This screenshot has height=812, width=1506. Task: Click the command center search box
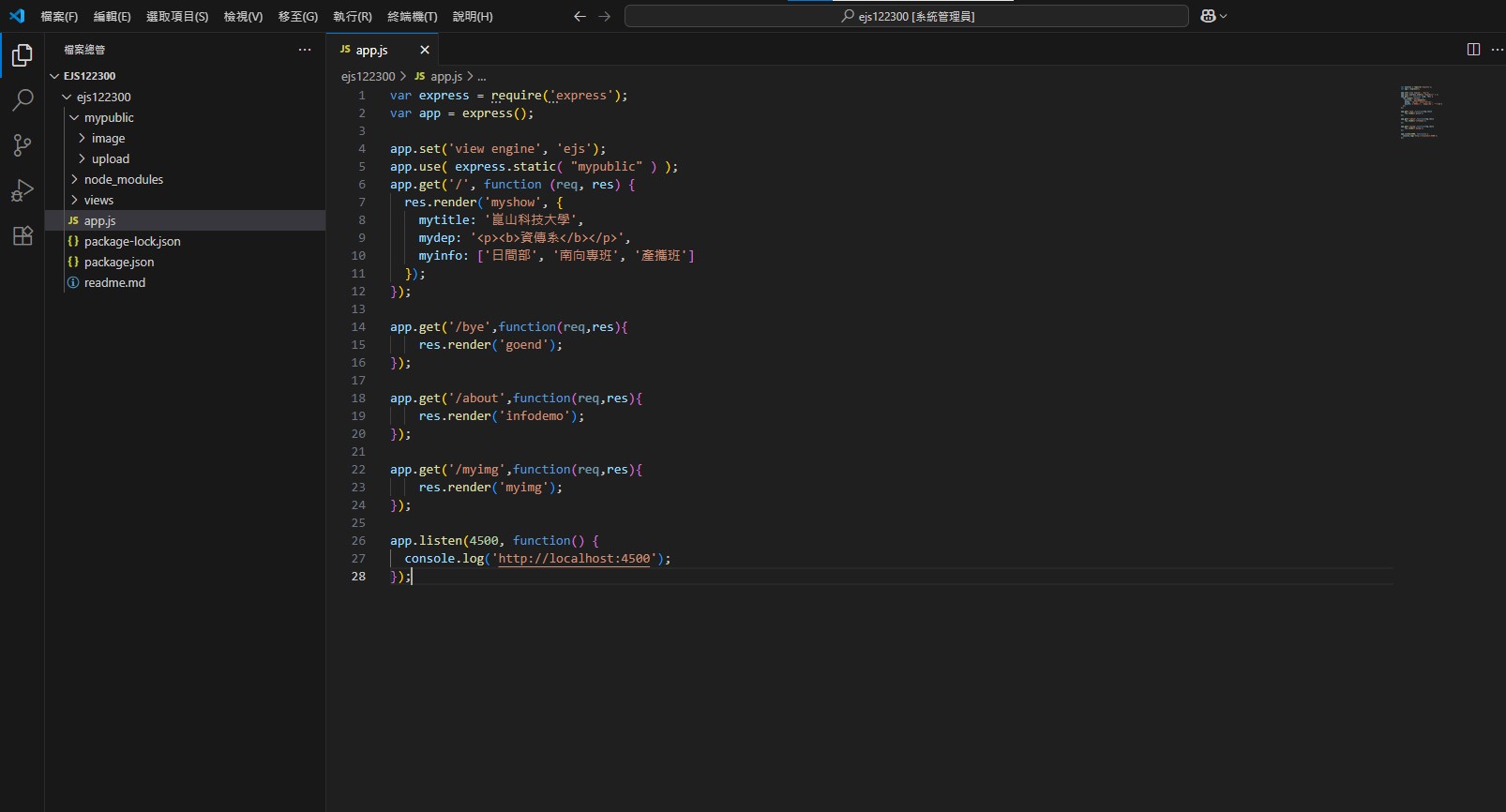coord(906,16)
